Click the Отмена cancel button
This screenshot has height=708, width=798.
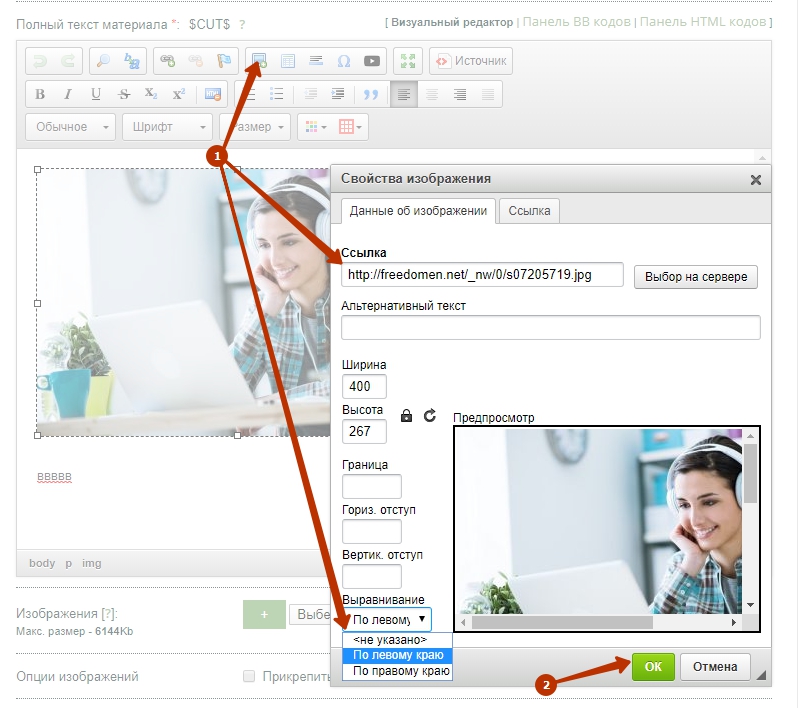tap(715, 667)
